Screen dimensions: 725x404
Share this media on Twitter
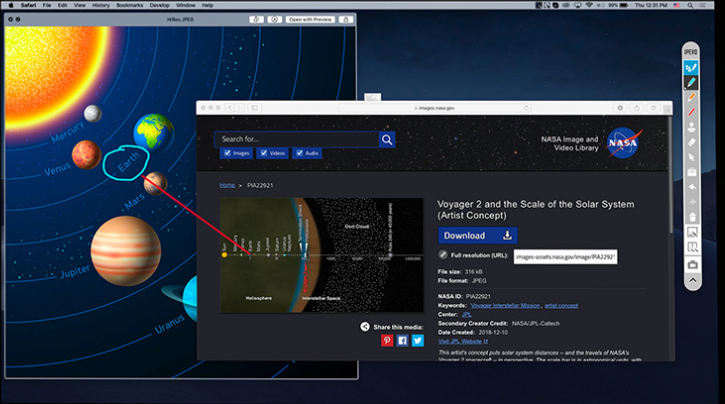pos(418,340)
